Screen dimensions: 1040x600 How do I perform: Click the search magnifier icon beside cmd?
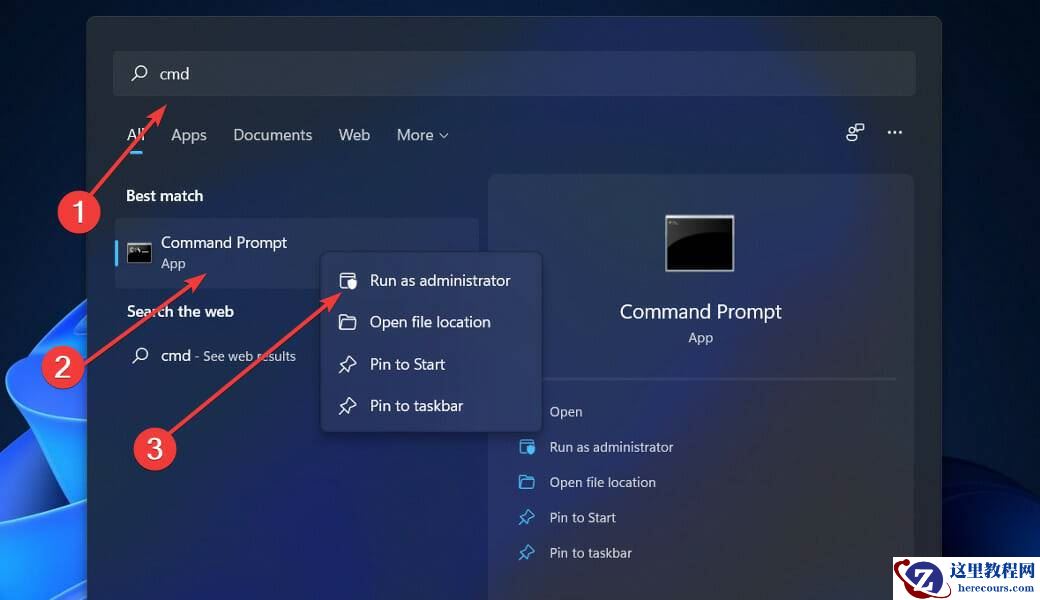(139, 73)
